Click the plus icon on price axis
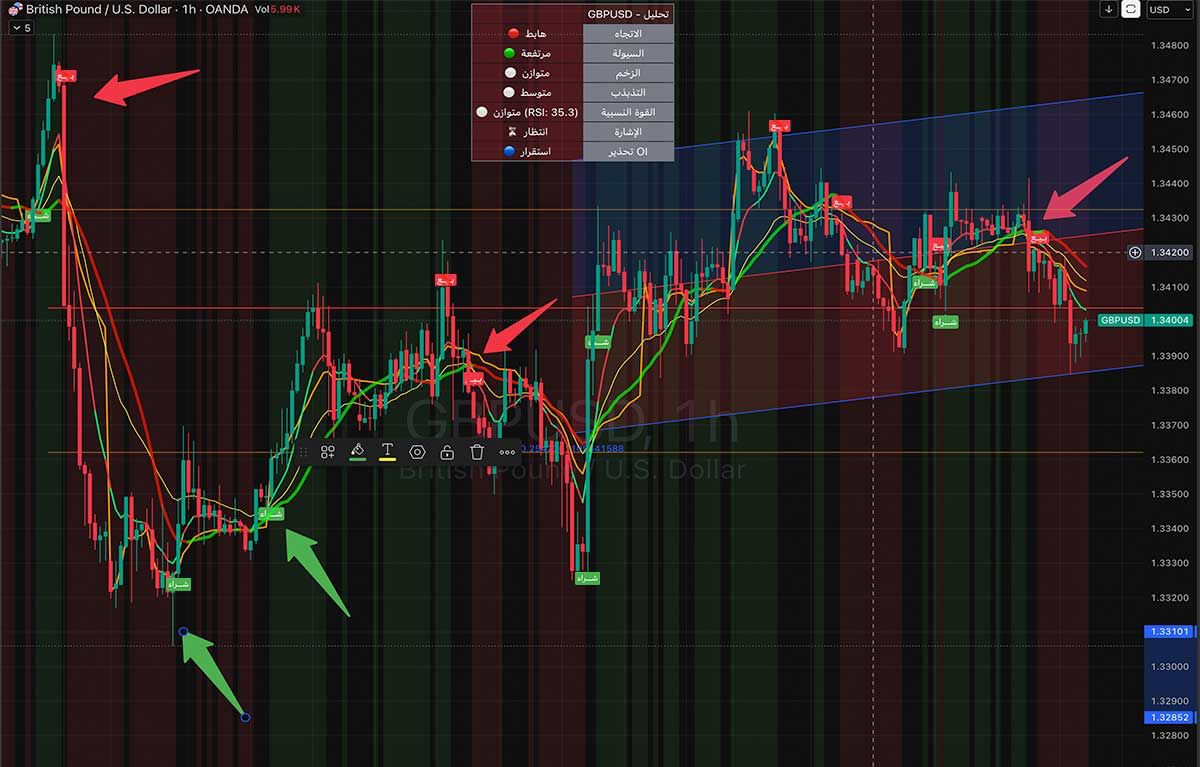This screenshot has height=767, width=1200. 1135,252
